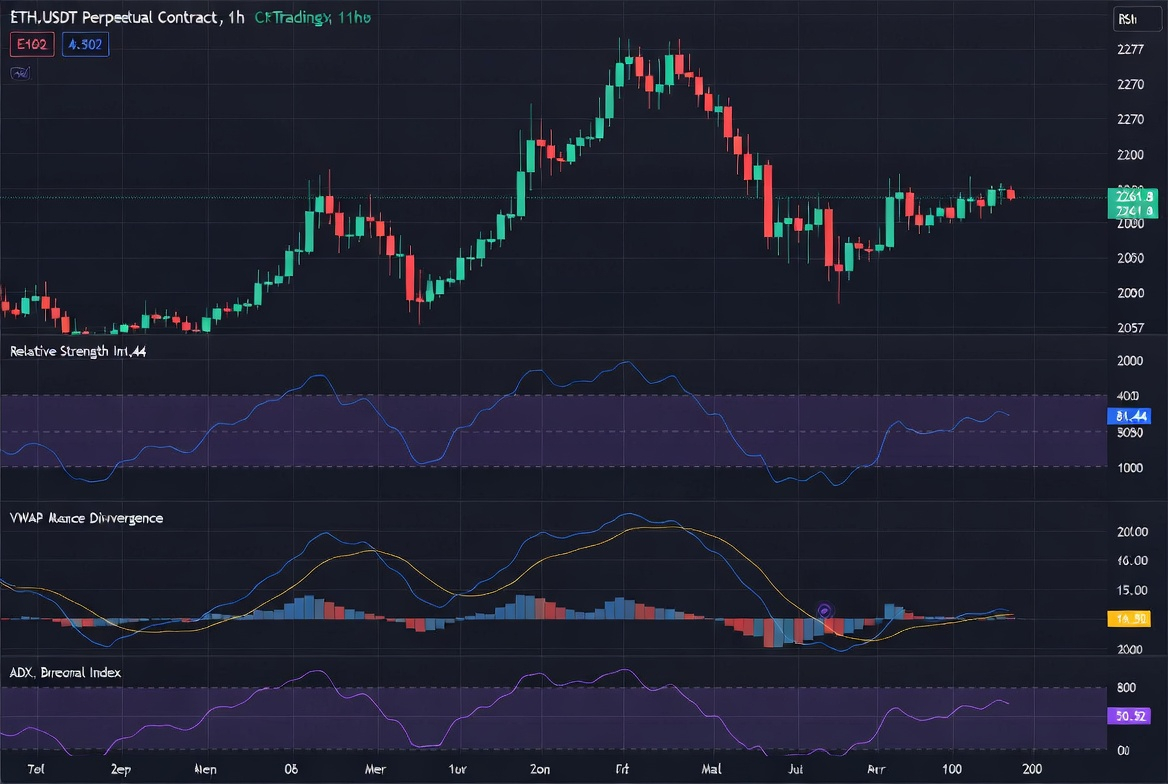The width and height of the screenshot is (1168, 784).
Task: Click the Mer label on the time axis
Action: 375,769
